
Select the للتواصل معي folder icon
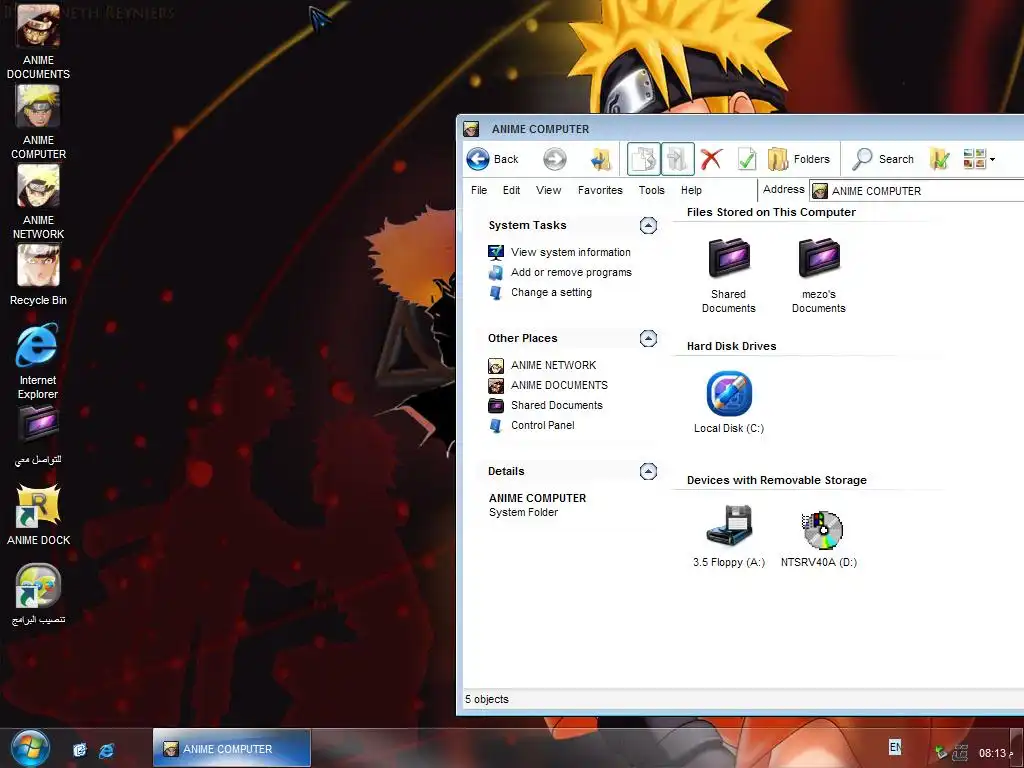(38, 435)
